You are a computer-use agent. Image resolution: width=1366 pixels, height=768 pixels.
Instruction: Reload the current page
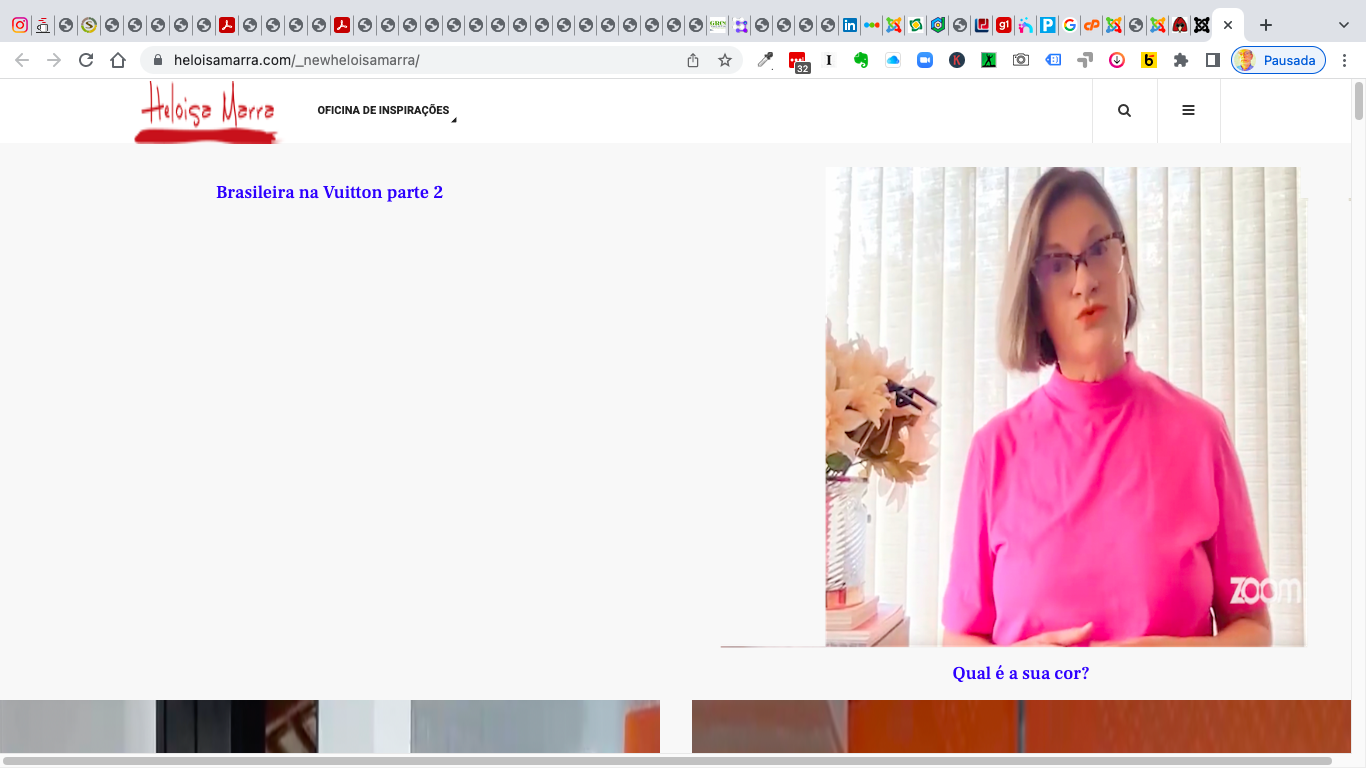pos(86,60)
